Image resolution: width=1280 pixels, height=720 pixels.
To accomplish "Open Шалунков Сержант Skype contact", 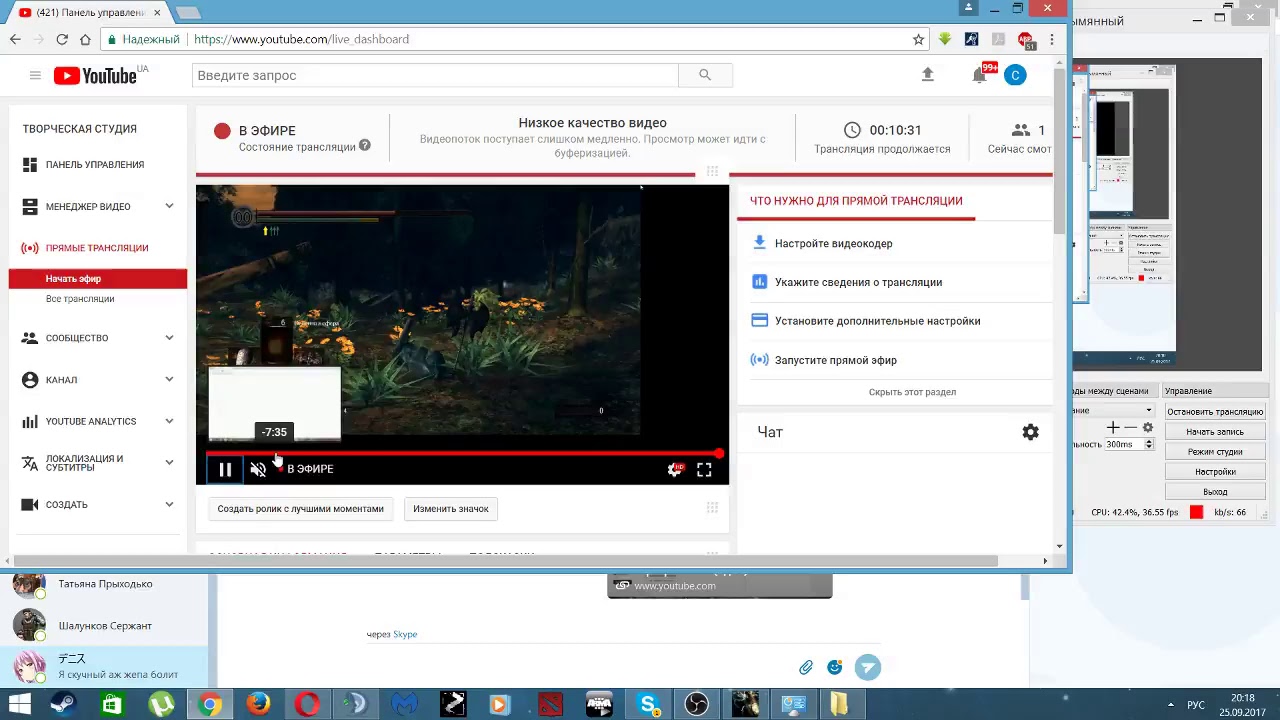I will tap(105, 626).
